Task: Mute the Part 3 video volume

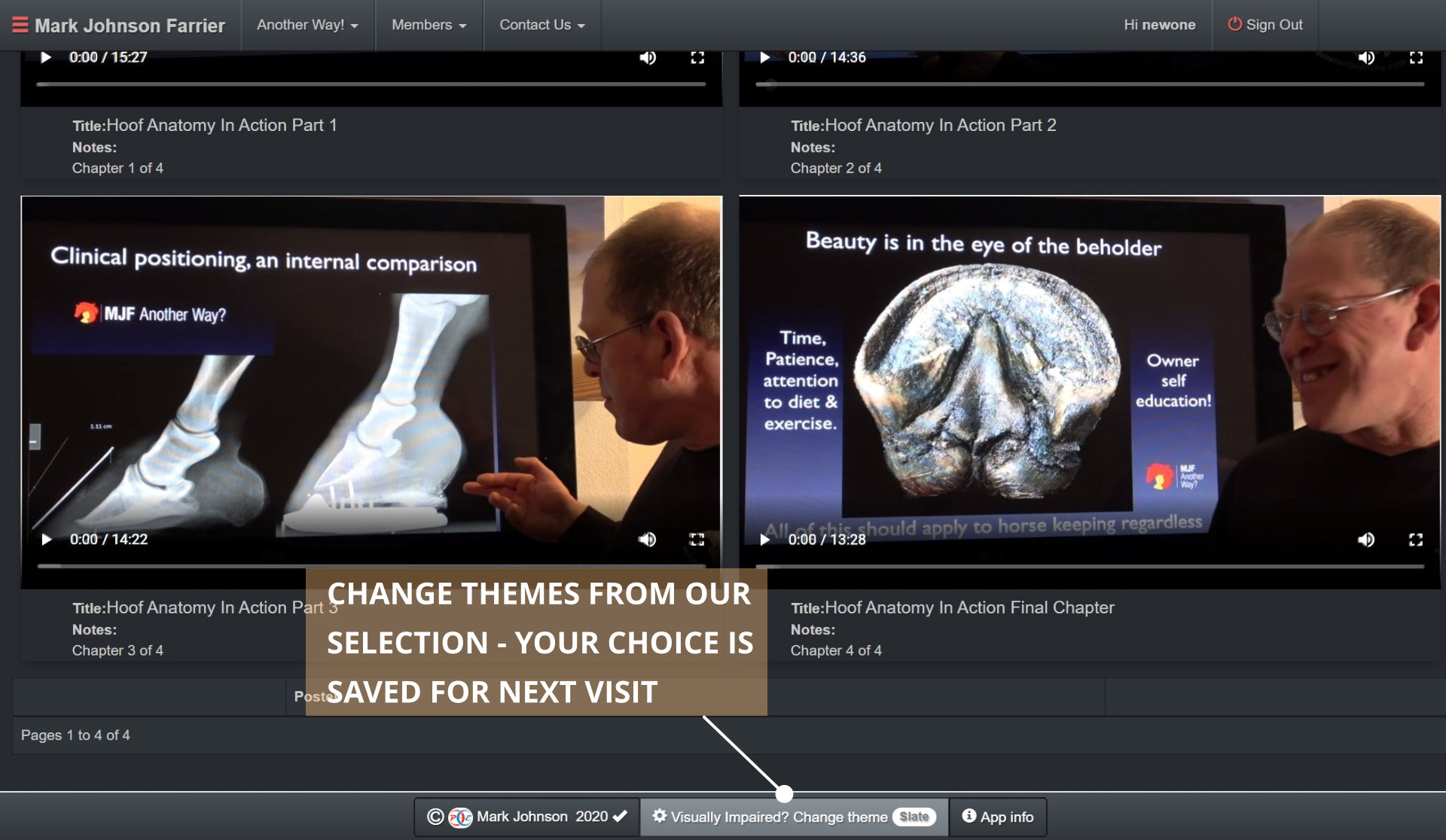Action: pos(647,539)
